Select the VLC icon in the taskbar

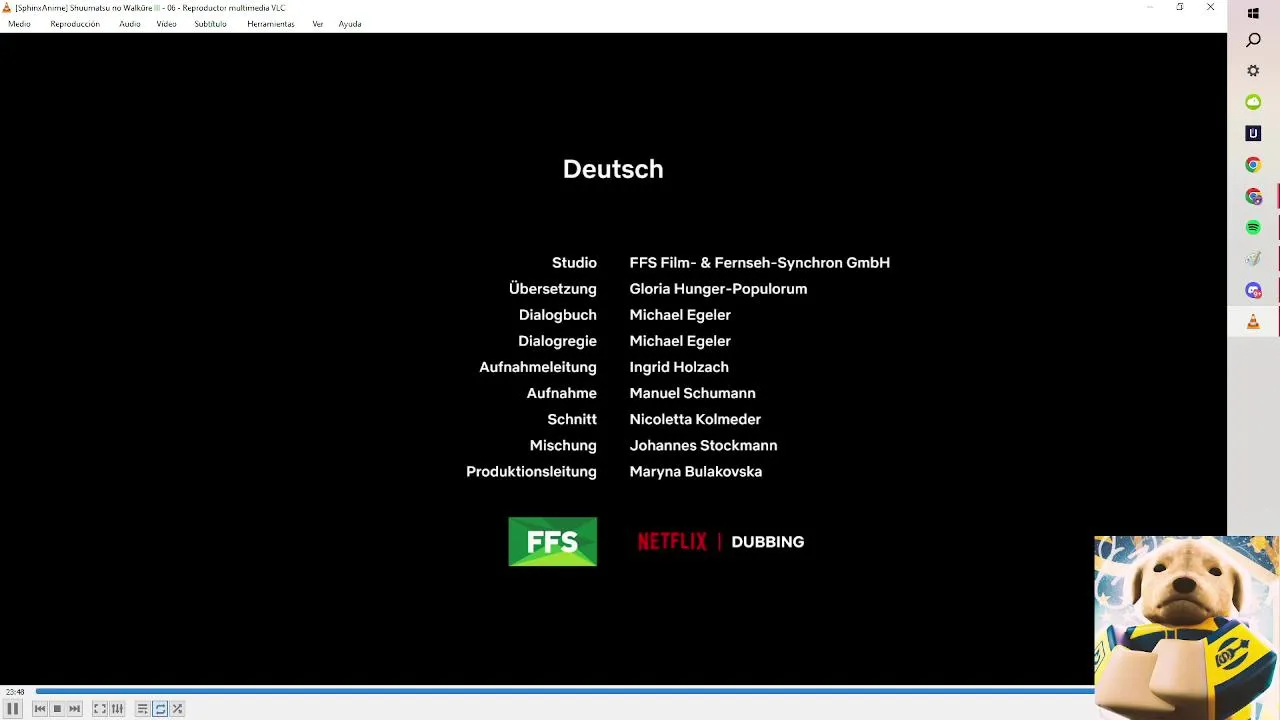point(1253,322)
